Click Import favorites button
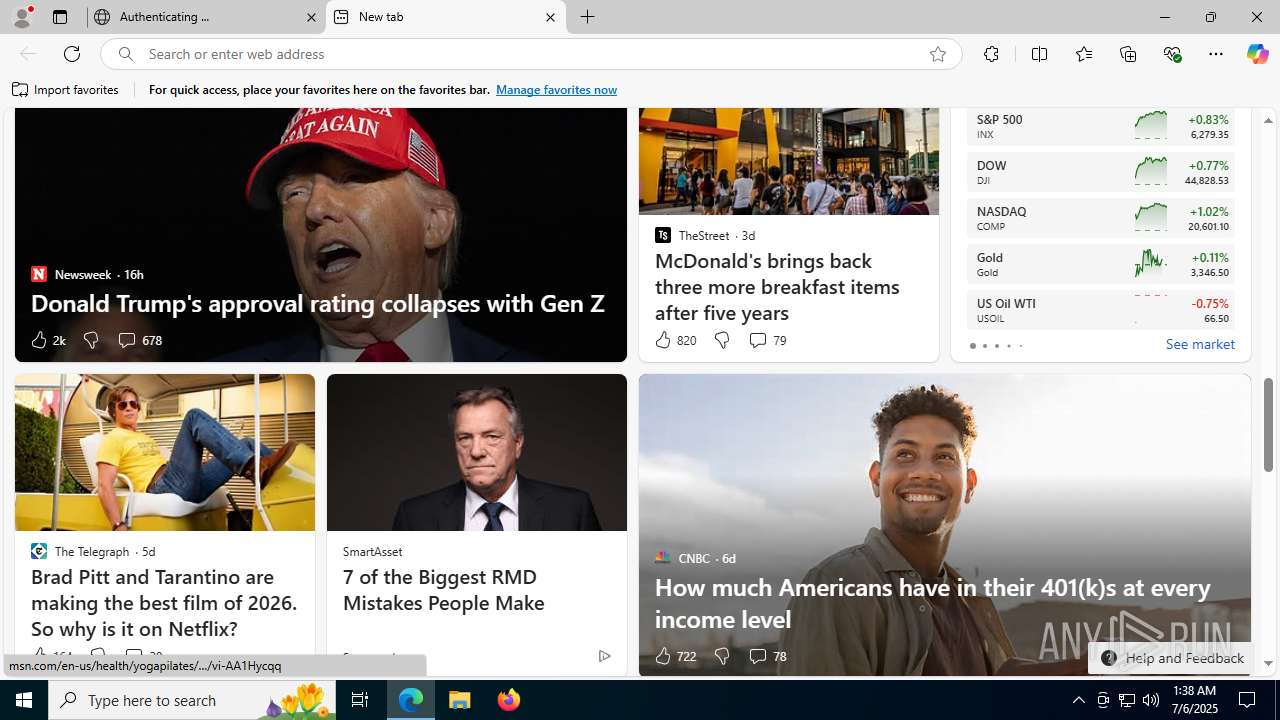1280x720 pixels. 66,90
